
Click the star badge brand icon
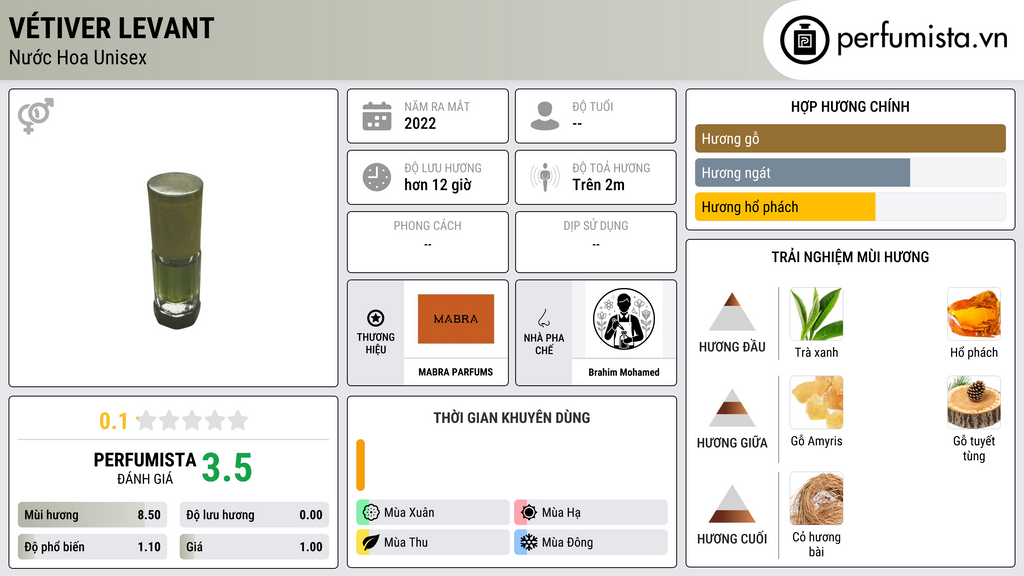coord(376,318)
